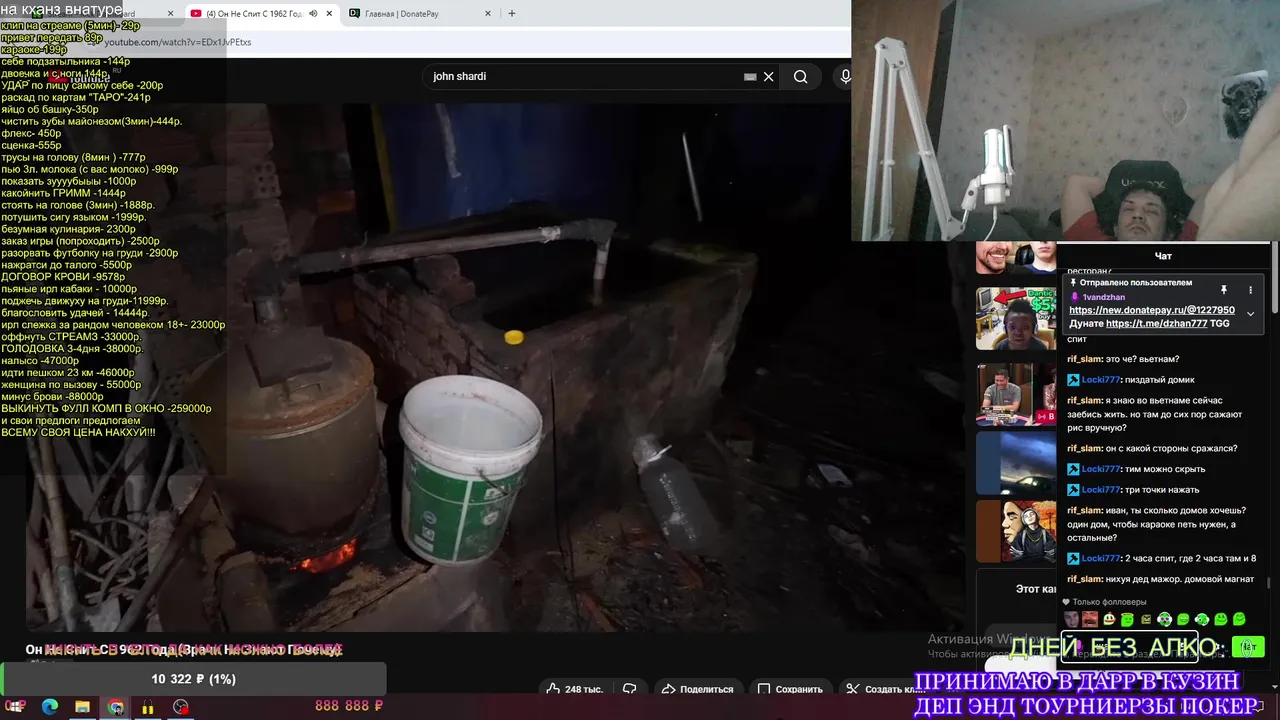Click the green Чат send button
Image resolution: width=1280 pixels, height=720 pixels.
[x=1248, y=647]
